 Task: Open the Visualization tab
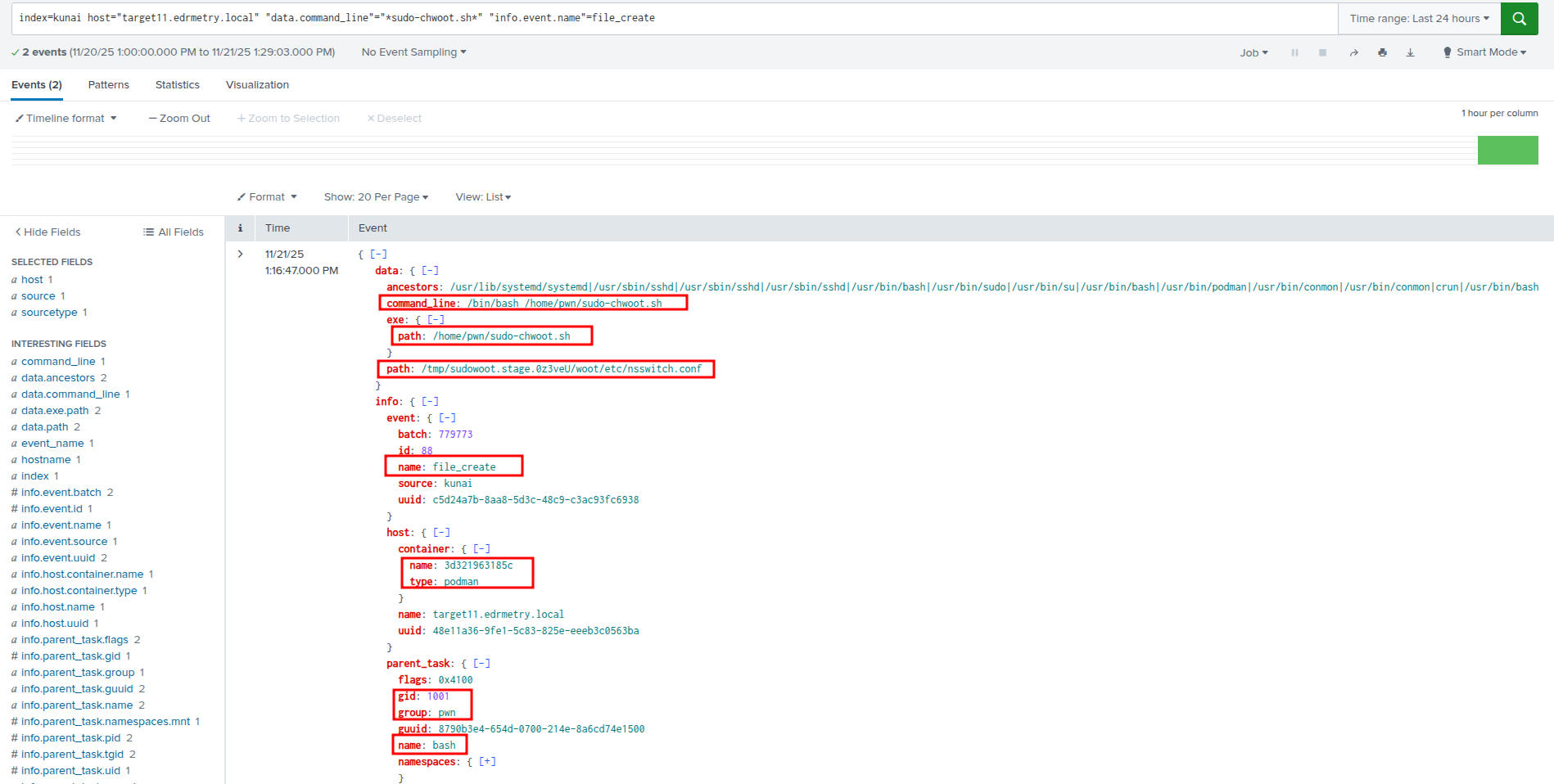point(257,85)
